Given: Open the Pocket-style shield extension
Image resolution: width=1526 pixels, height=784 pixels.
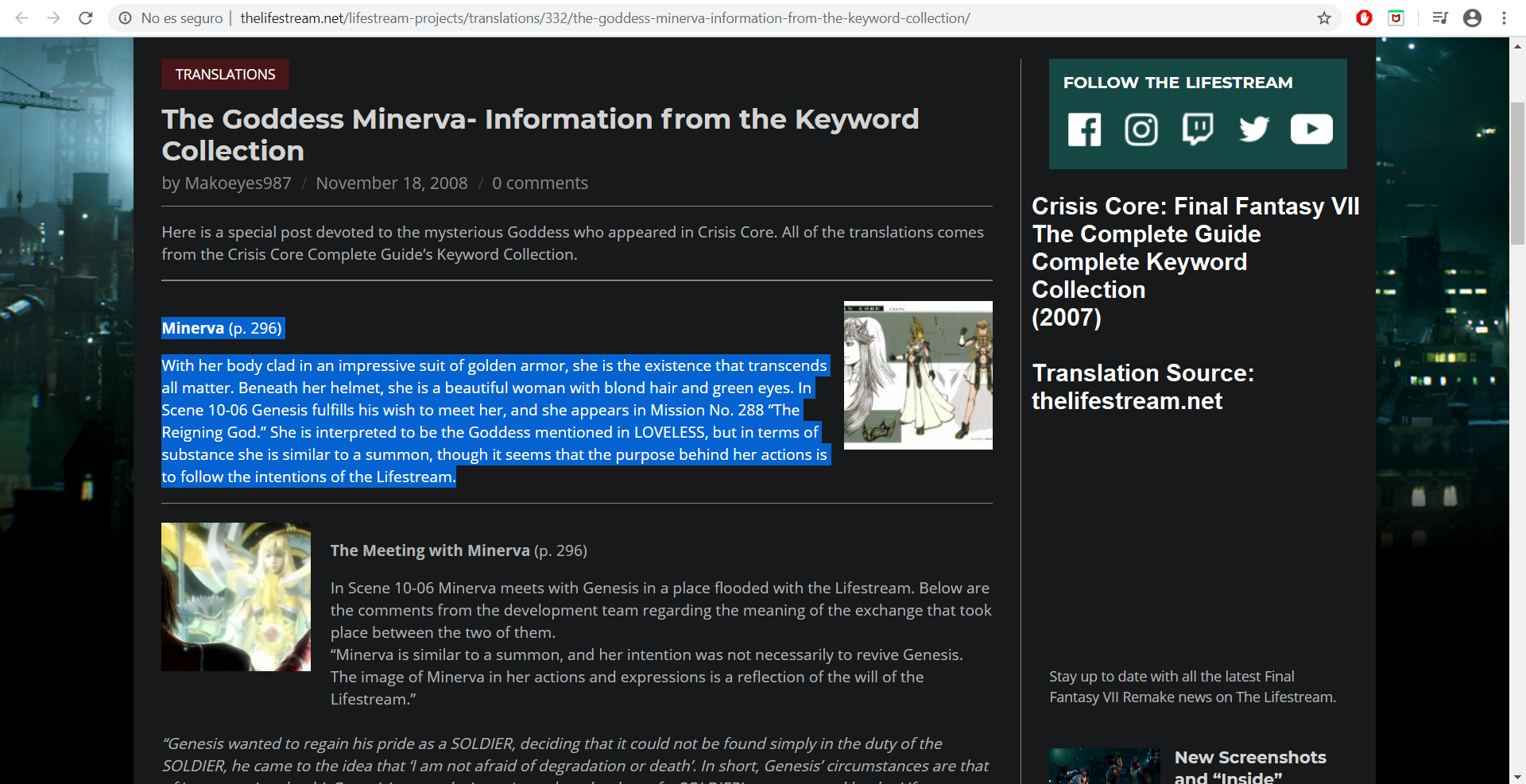Looking at the screenshot, I should click(x=1396, y=17).
